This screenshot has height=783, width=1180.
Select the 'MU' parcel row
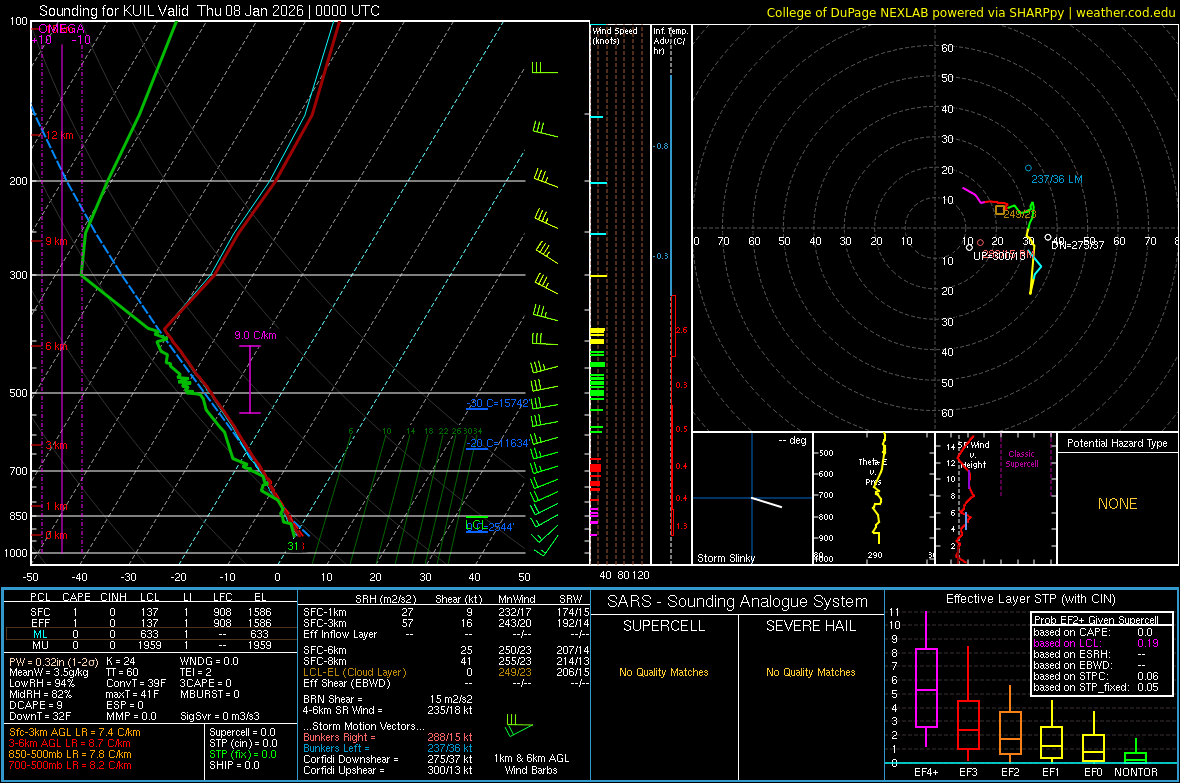coord(150,644)
